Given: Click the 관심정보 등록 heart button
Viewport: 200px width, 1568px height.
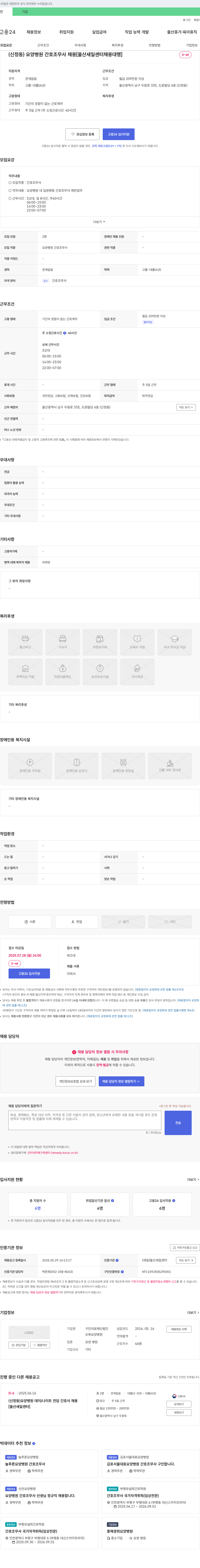Looking at the screenshot, I should [x=82, y=134].
